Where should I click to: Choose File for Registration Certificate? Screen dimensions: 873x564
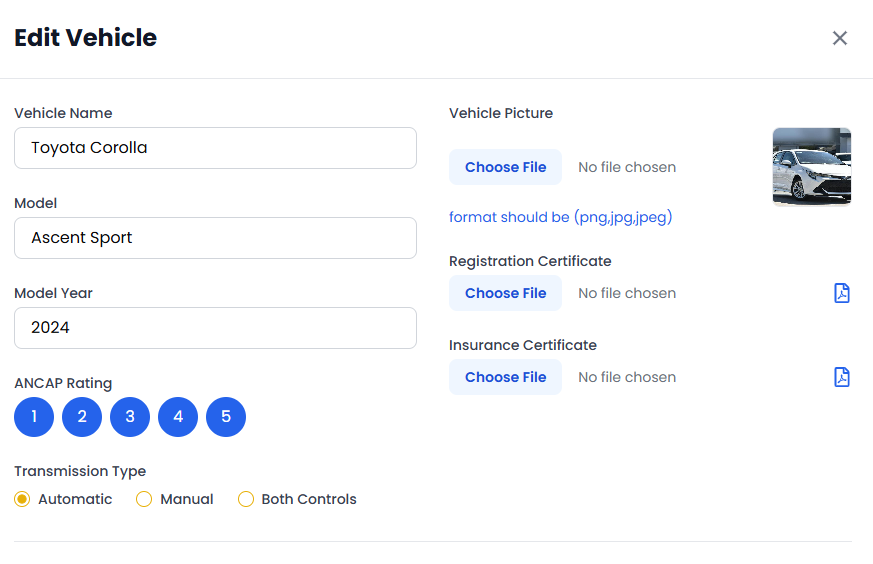point(505,293)
